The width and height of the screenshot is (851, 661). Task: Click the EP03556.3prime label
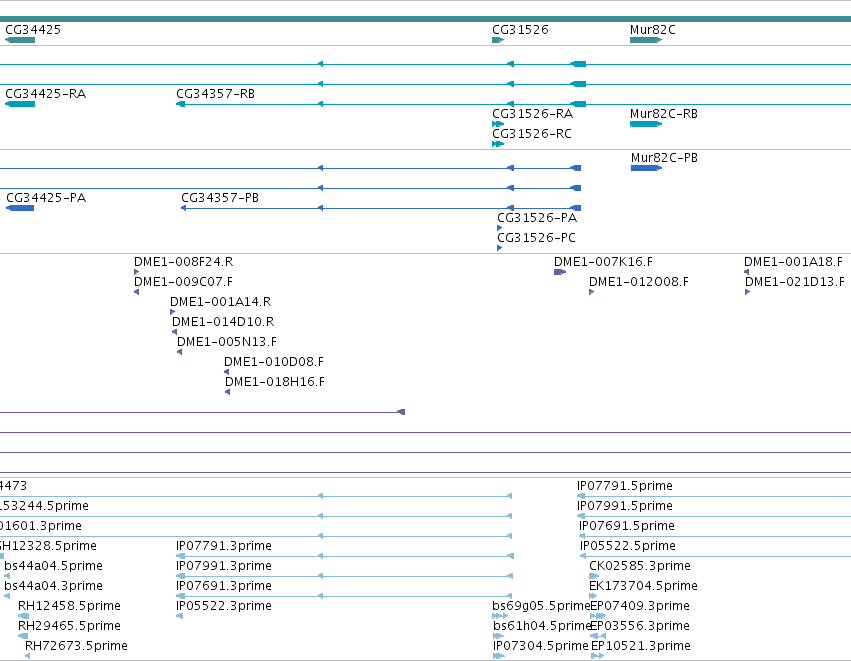[x=640, y=626]
